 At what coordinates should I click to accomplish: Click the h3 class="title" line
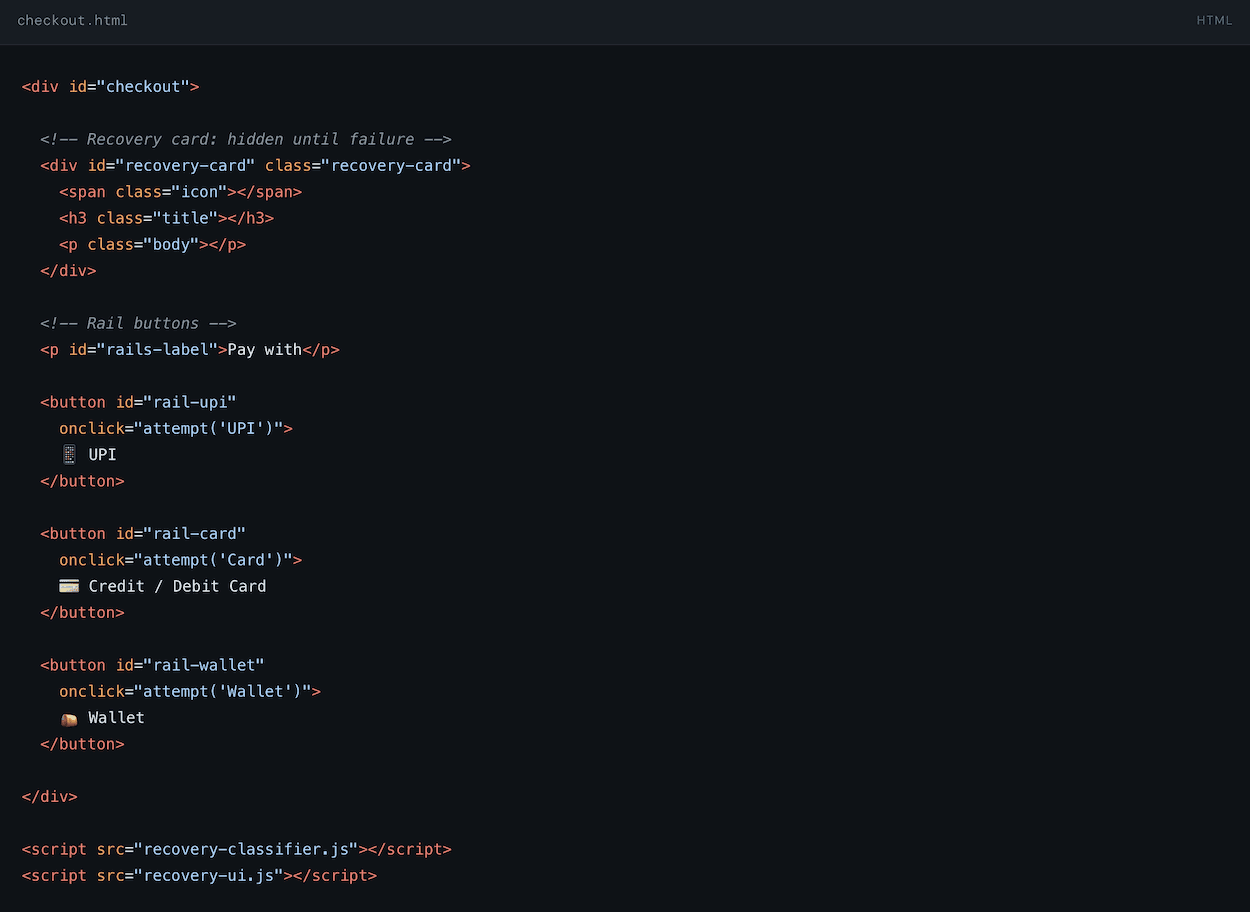pos(166,218)
